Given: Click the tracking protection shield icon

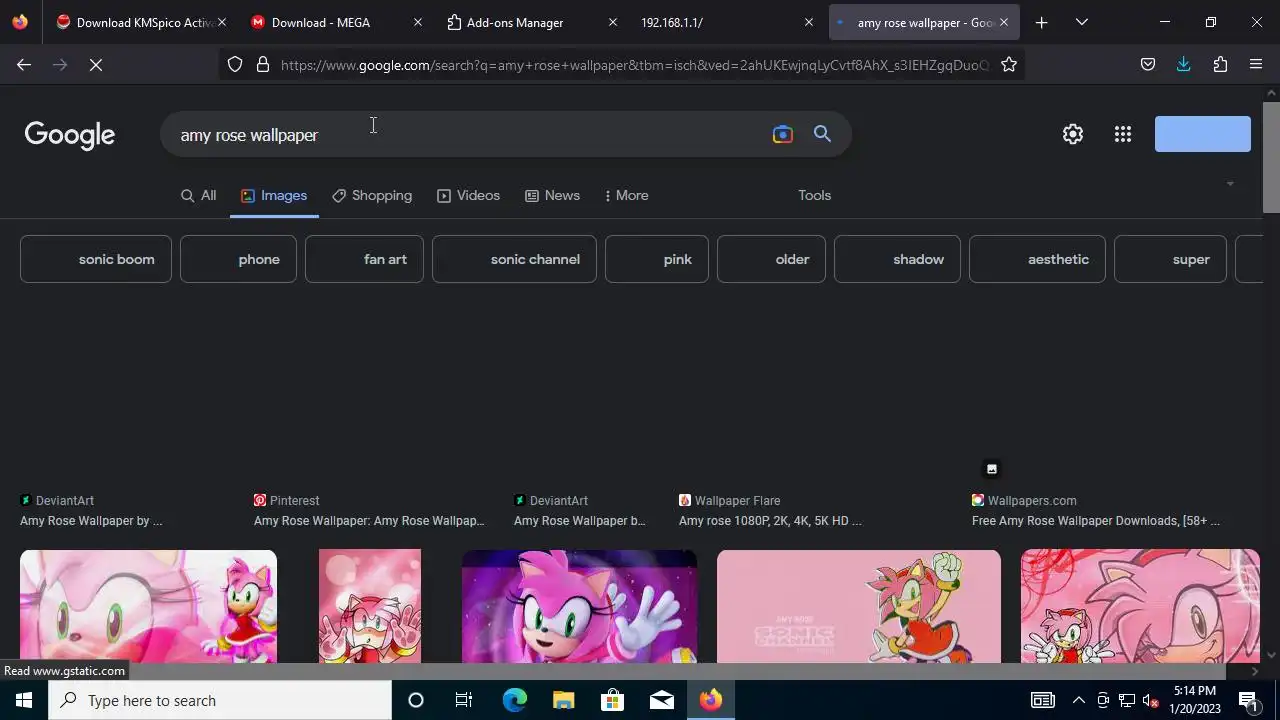Looking at the screenshot, I should 235,65.
